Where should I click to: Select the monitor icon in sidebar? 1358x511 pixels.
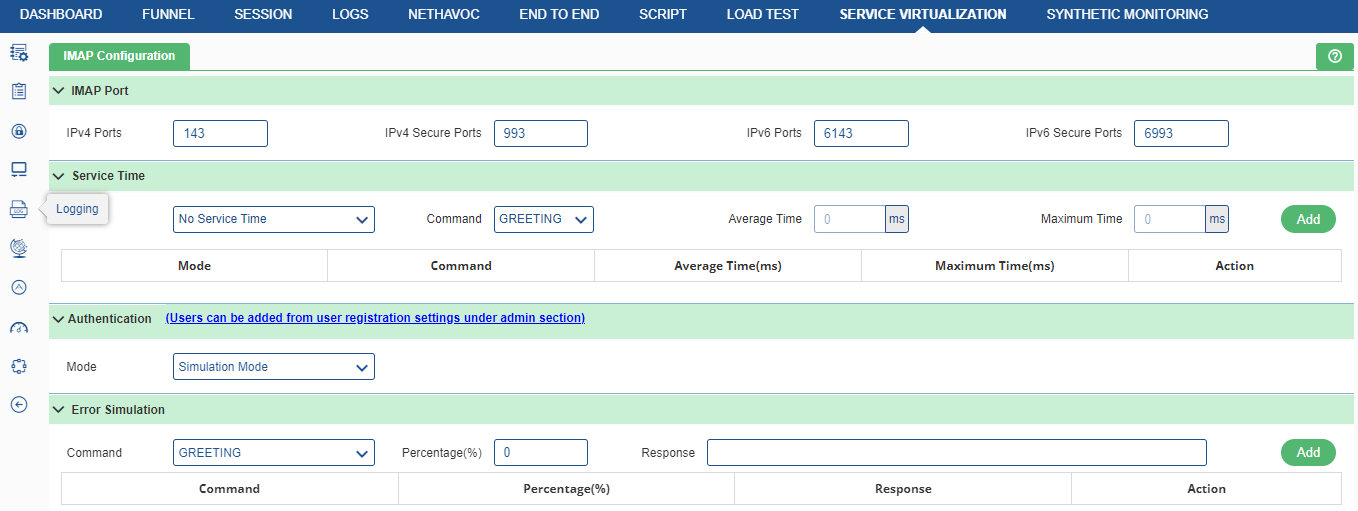tap(18, 169)
